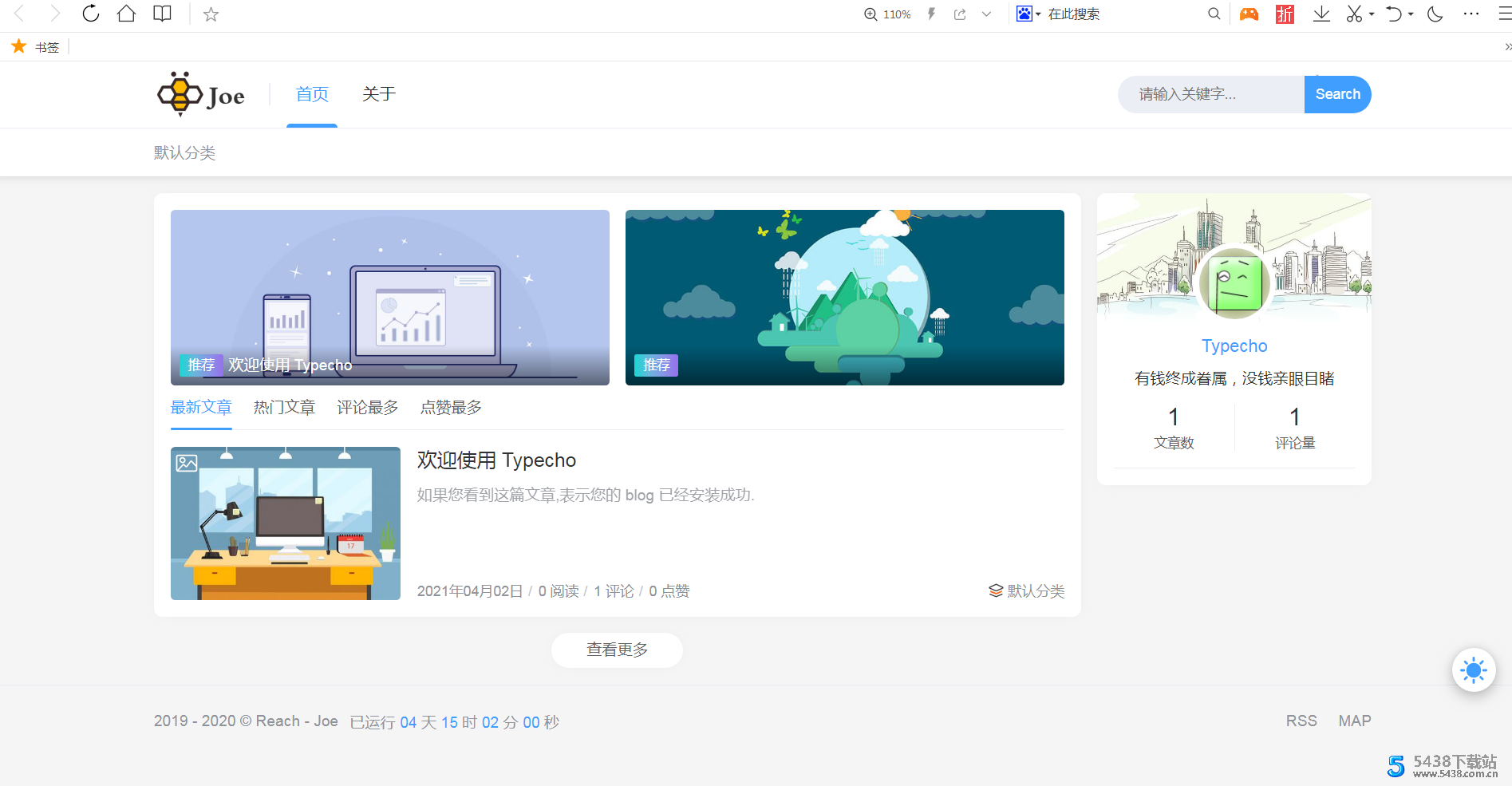Screen dimensions: 1512x786
Task: Click the Baidu search engine icon
Action: click(1022, 14)
